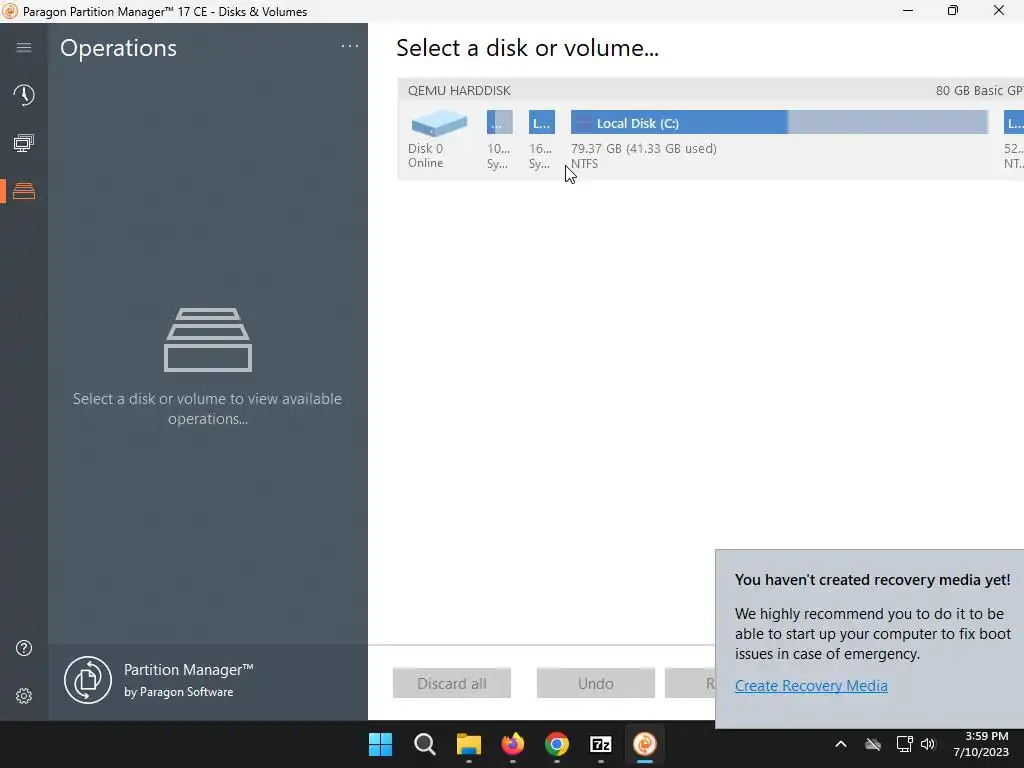Select the partially visible 52... NTFS volume
1024x768 pixels.
1014,122
